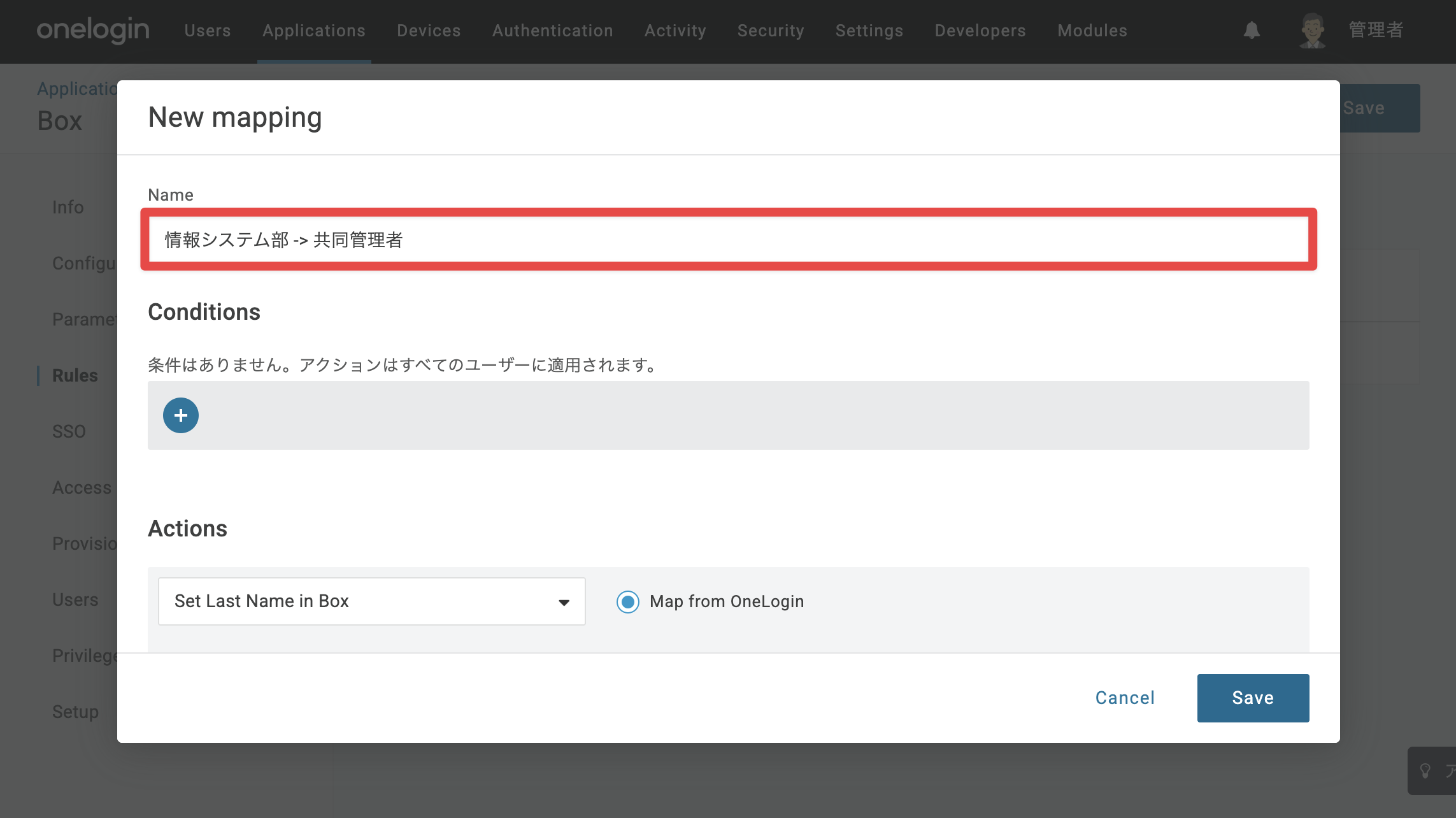The image size is (1456, 818).
Task: Open the Activity menu
Action: point(675,31)
